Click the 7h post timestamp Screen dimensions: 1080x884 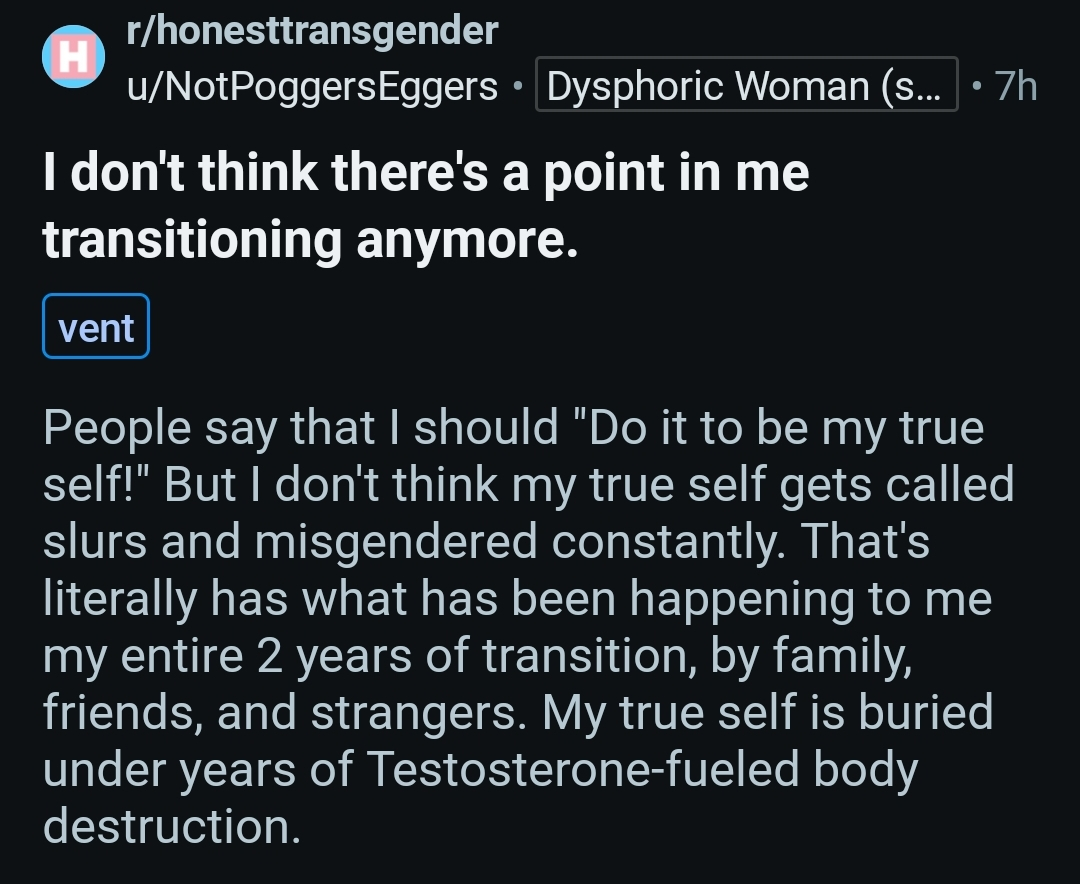pyautogui.click(x=1016, y=87)
